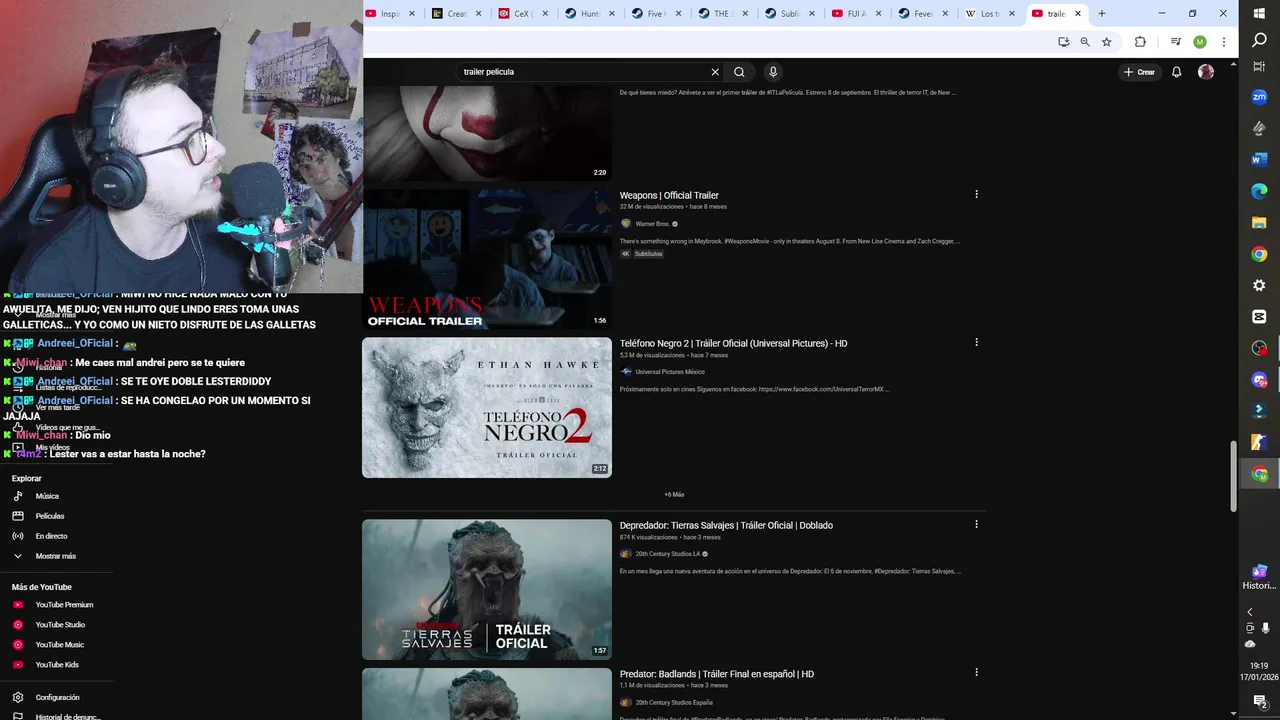
Task: Launch Zoom from the taskbar
Action: coord(1259,97)
